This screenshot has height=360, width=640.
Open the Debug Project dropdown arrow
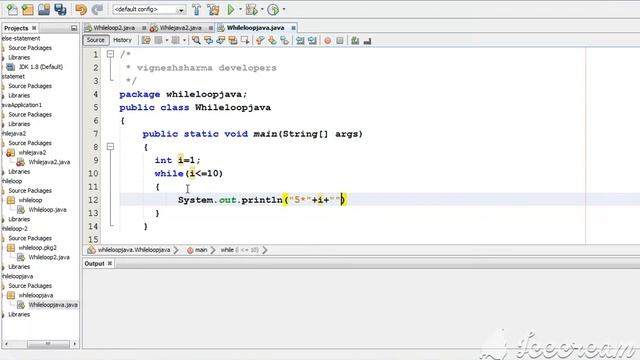coord(262,9)
